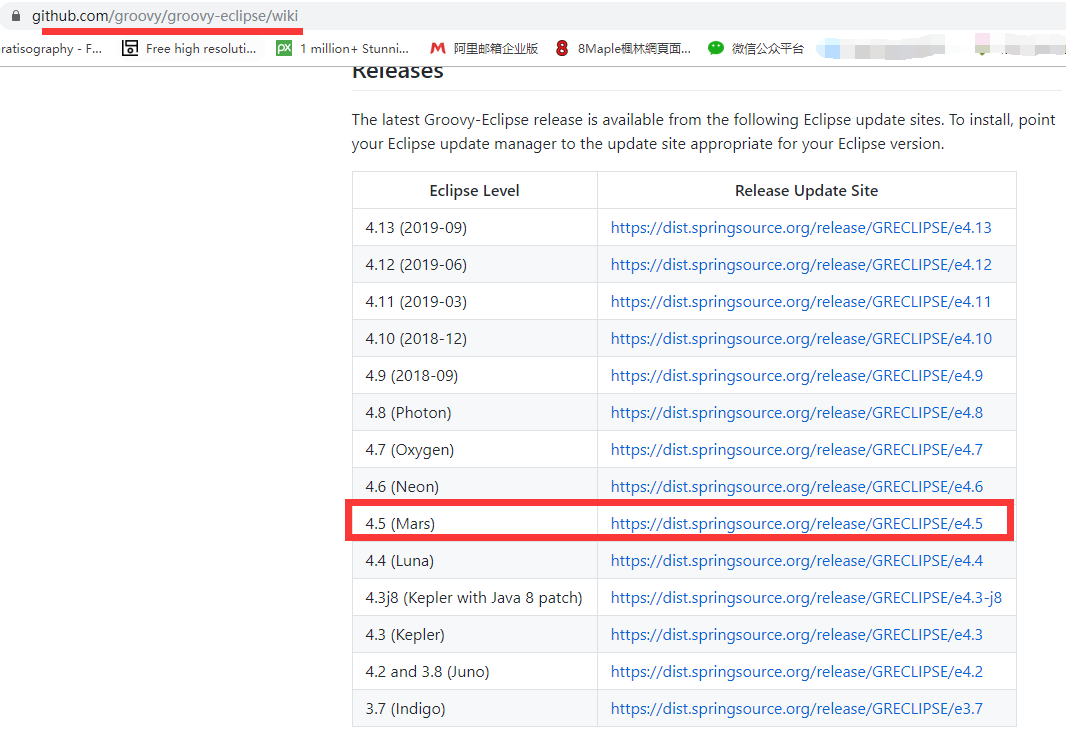Screen dimensions: 1066x745
Task: Click the '4.8 (Photon)' cell
Action: click(x=475, y=413)
